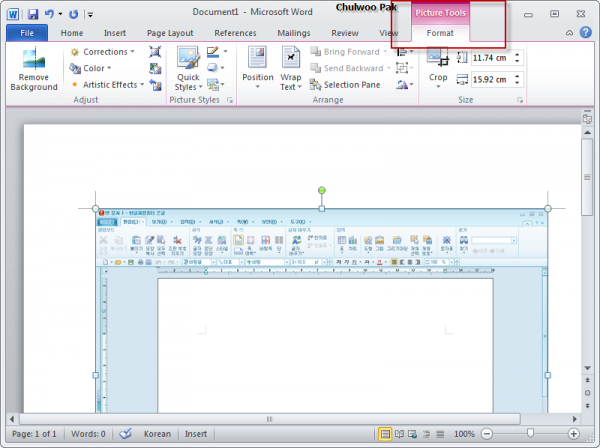Image resolution: width=600 pixels, height=448 pixels.
Task: Click vertical scrollbar down arrow
Action: click(587, 368)
